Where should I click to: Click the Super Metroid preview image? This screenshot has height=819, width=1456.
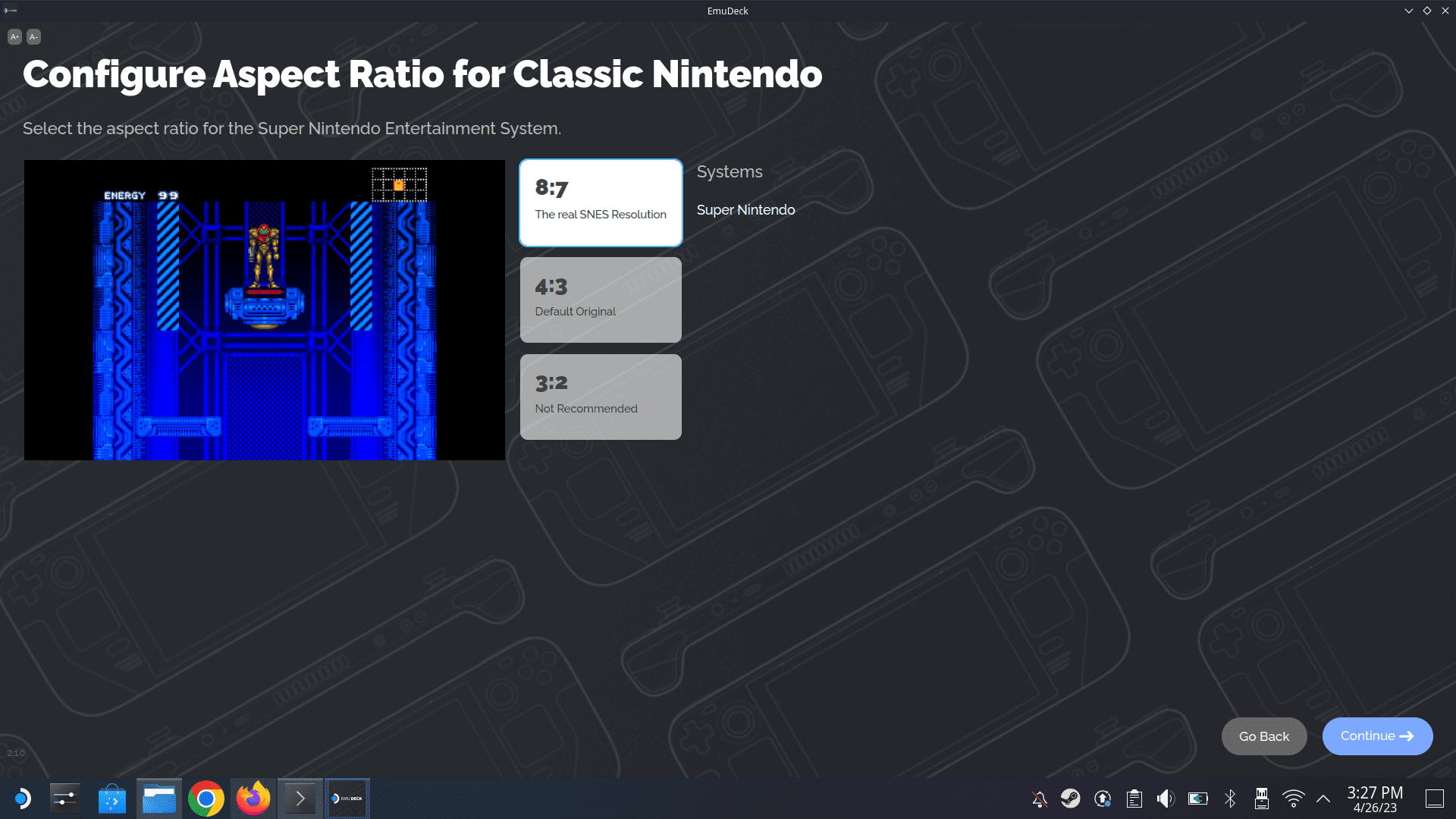point(265,310)
